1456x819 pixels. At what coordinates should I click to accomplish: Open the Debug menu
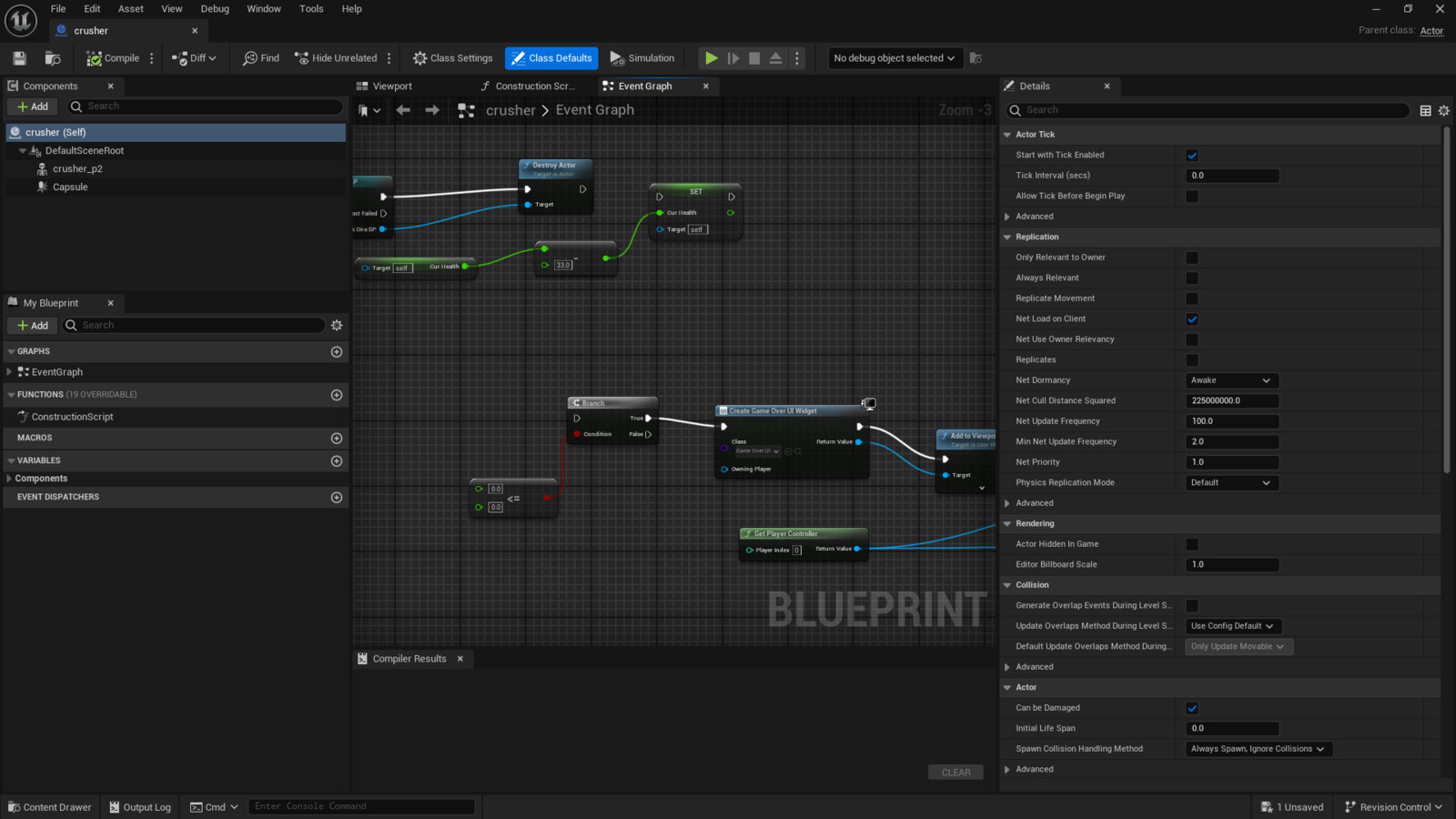coord(215,9)
